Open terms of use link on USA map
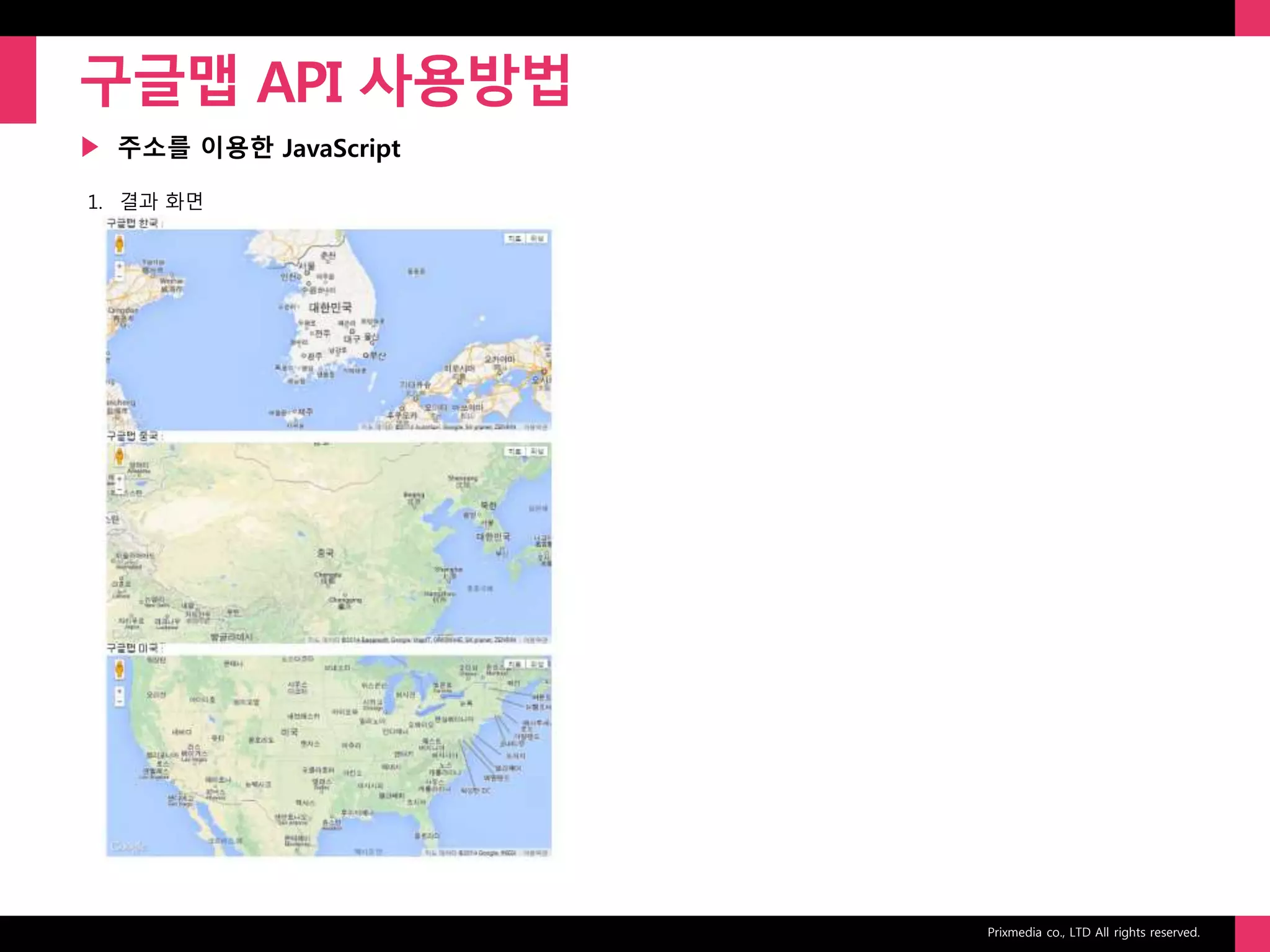The image size is (1270, 952). coord(536,853)
